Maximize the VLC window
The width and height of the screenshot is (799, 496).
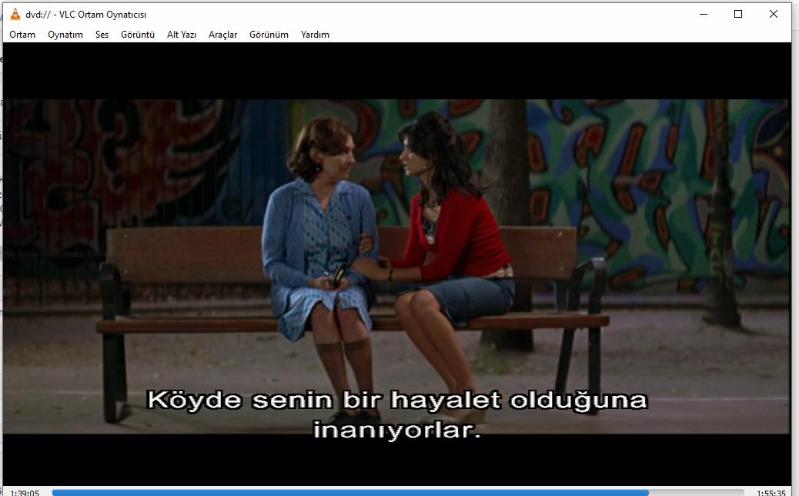738,14
